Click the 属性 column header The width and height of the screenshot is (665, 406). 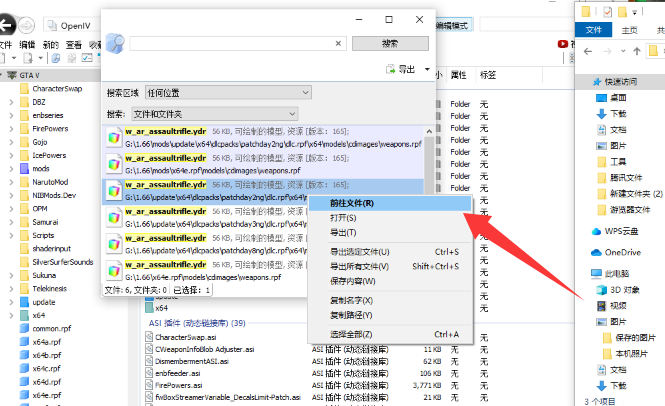pyautogui.click(x=458, y=75)
